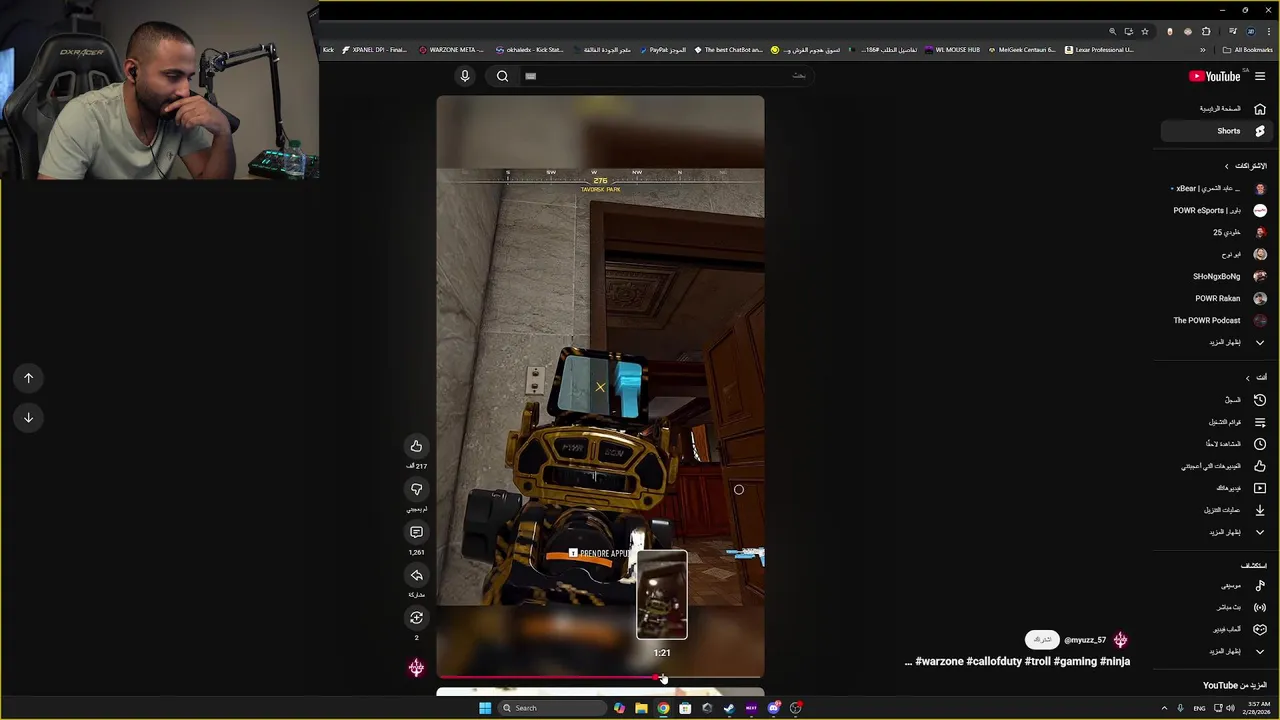Click the YouTube search magnifier button
This screenshot has height=720, width=1280.
pyautogui.click(x=502, y=76)
